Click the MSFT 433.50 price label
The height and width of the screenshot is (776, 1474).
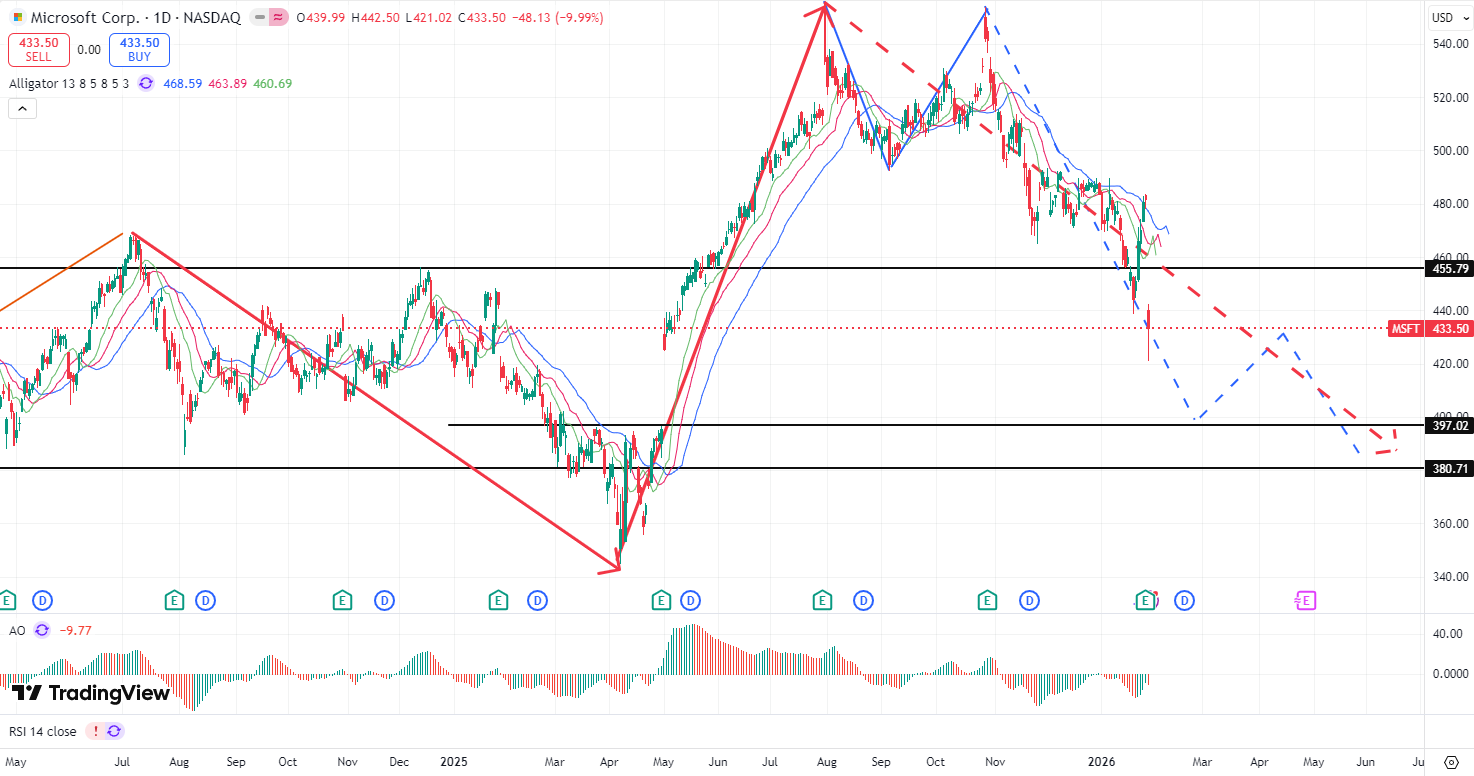pyautogui.click(x=1430, y=329)
